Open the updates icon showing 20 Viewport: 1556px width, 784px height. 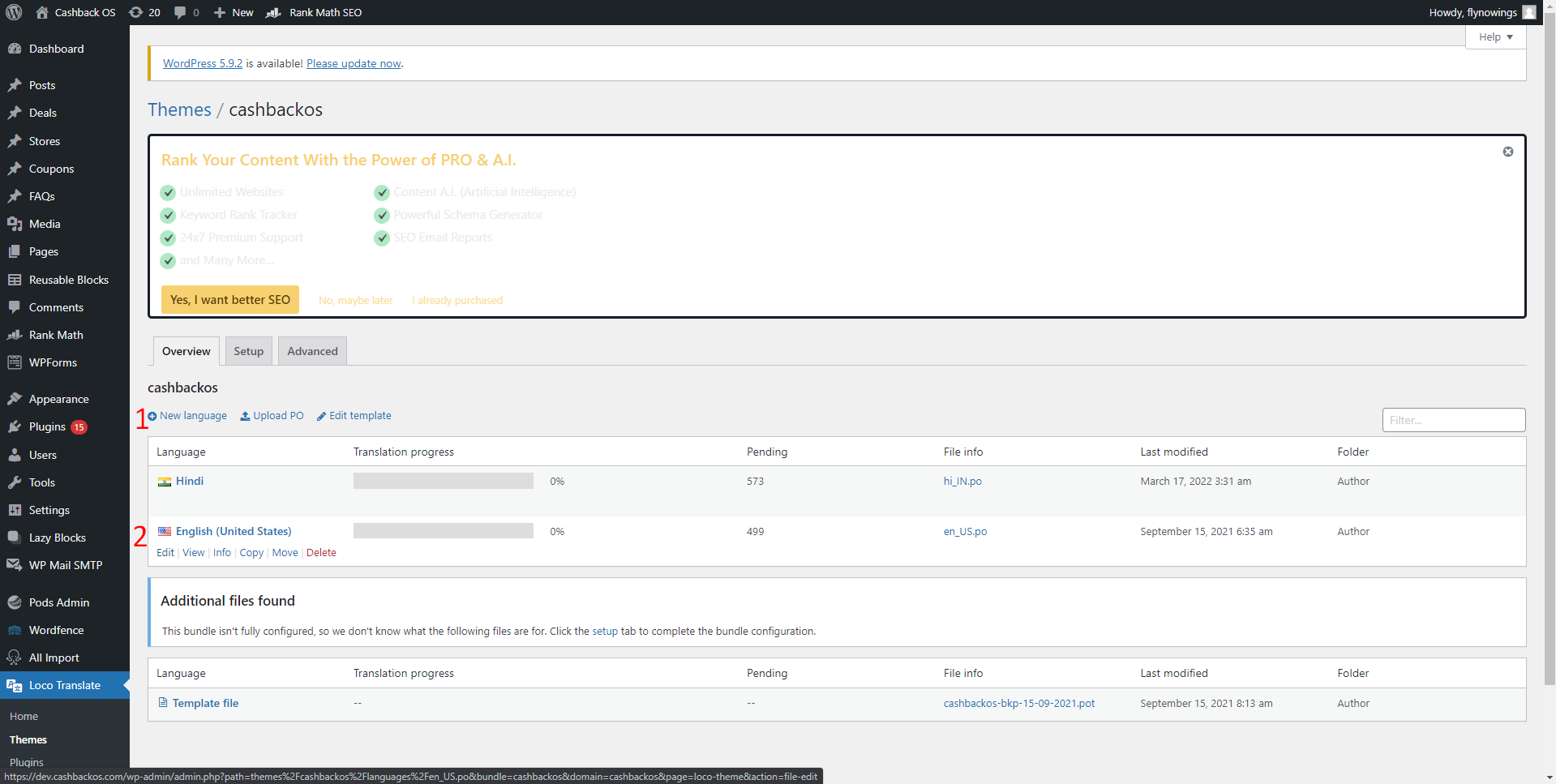[144, 12]
